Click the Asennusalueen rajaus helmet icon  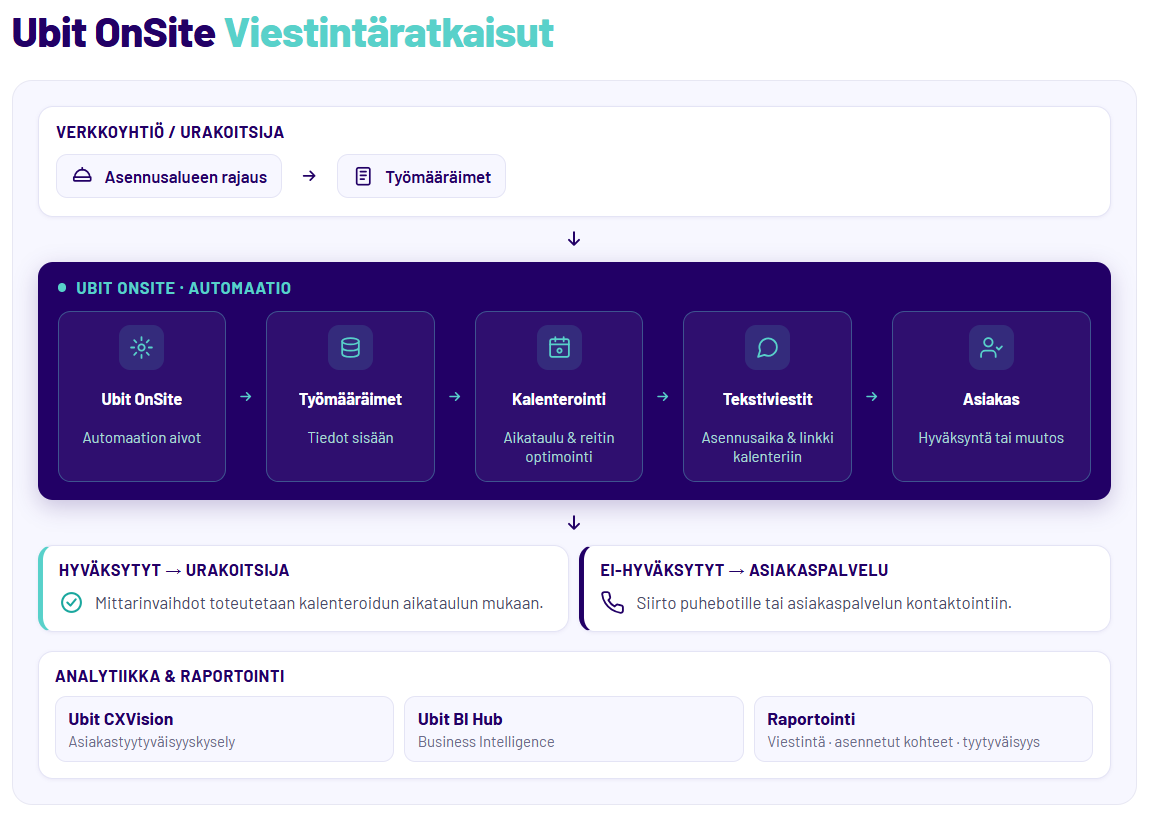[82, 175]
